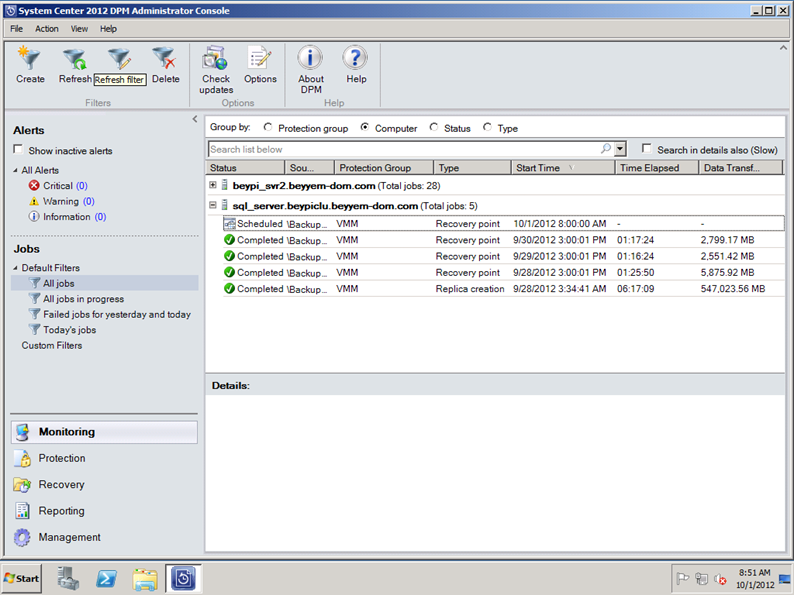
Task: Open the File menu
Action: coord(16,29)
